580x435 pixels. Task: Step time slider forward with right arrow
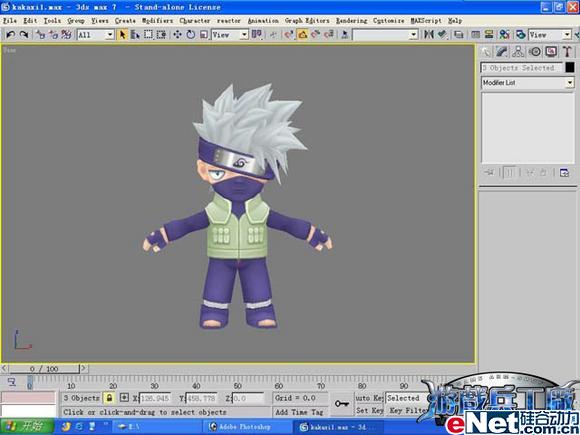[84, 368]
